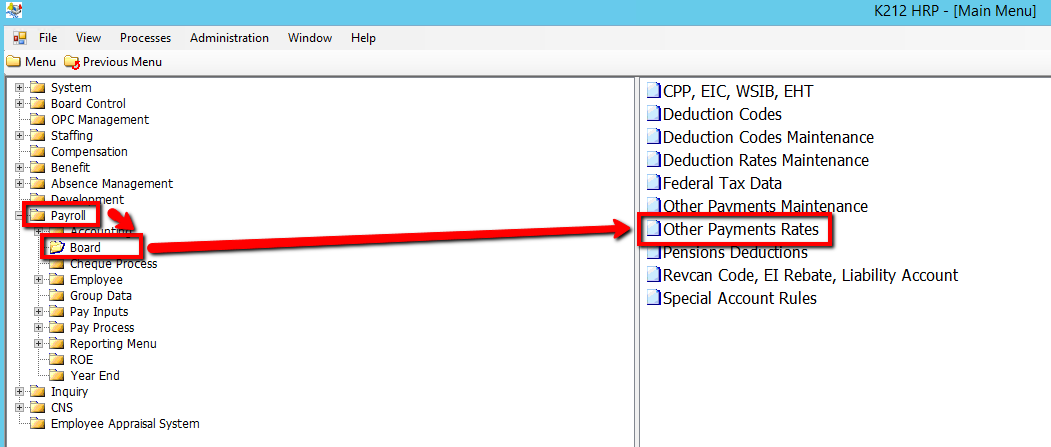Expand the Pay Inputs subfolder

[x=39, y=312]
